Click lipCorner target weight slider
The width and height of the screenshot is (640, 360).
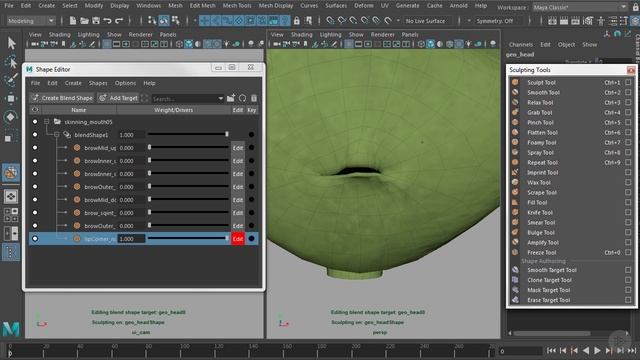coord(188,238)
